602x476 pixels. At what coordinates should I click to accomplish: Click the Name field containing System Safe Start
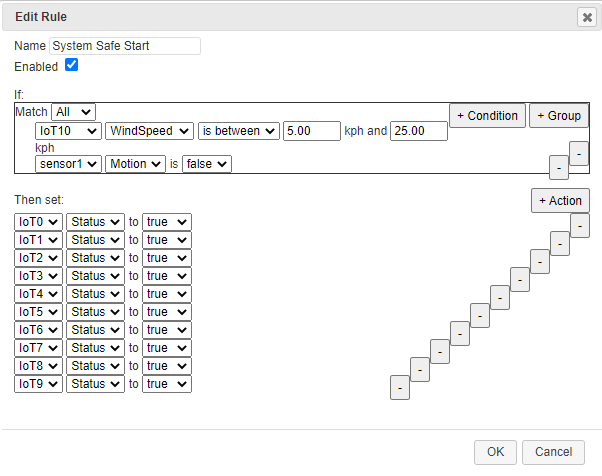pyautogui.click(x=125, y=46)
